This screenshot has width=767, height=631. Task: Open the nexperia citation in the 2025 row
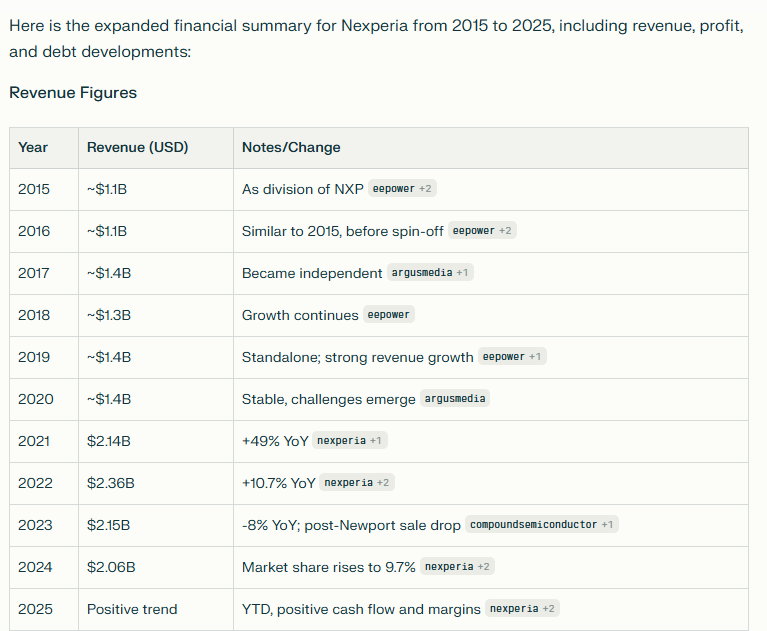click(x=523, y=609)
